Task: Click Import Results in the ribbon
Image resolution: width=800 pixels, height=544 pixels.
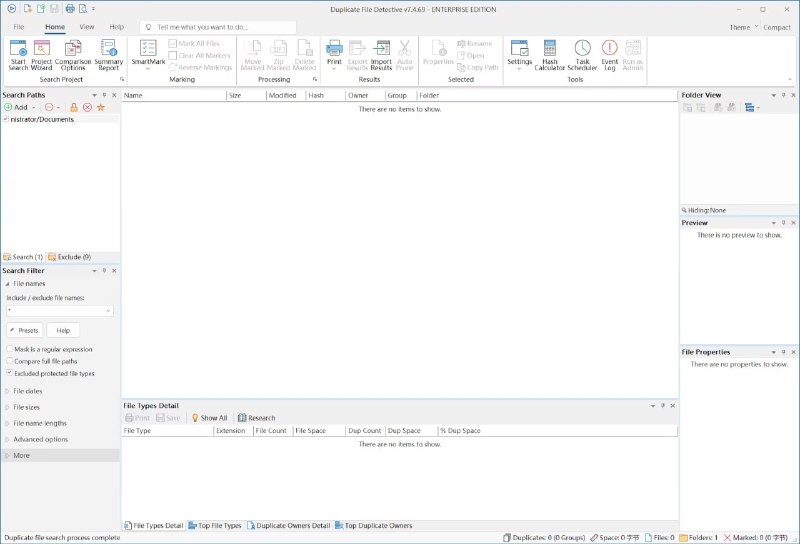Action: pos(381,55)
